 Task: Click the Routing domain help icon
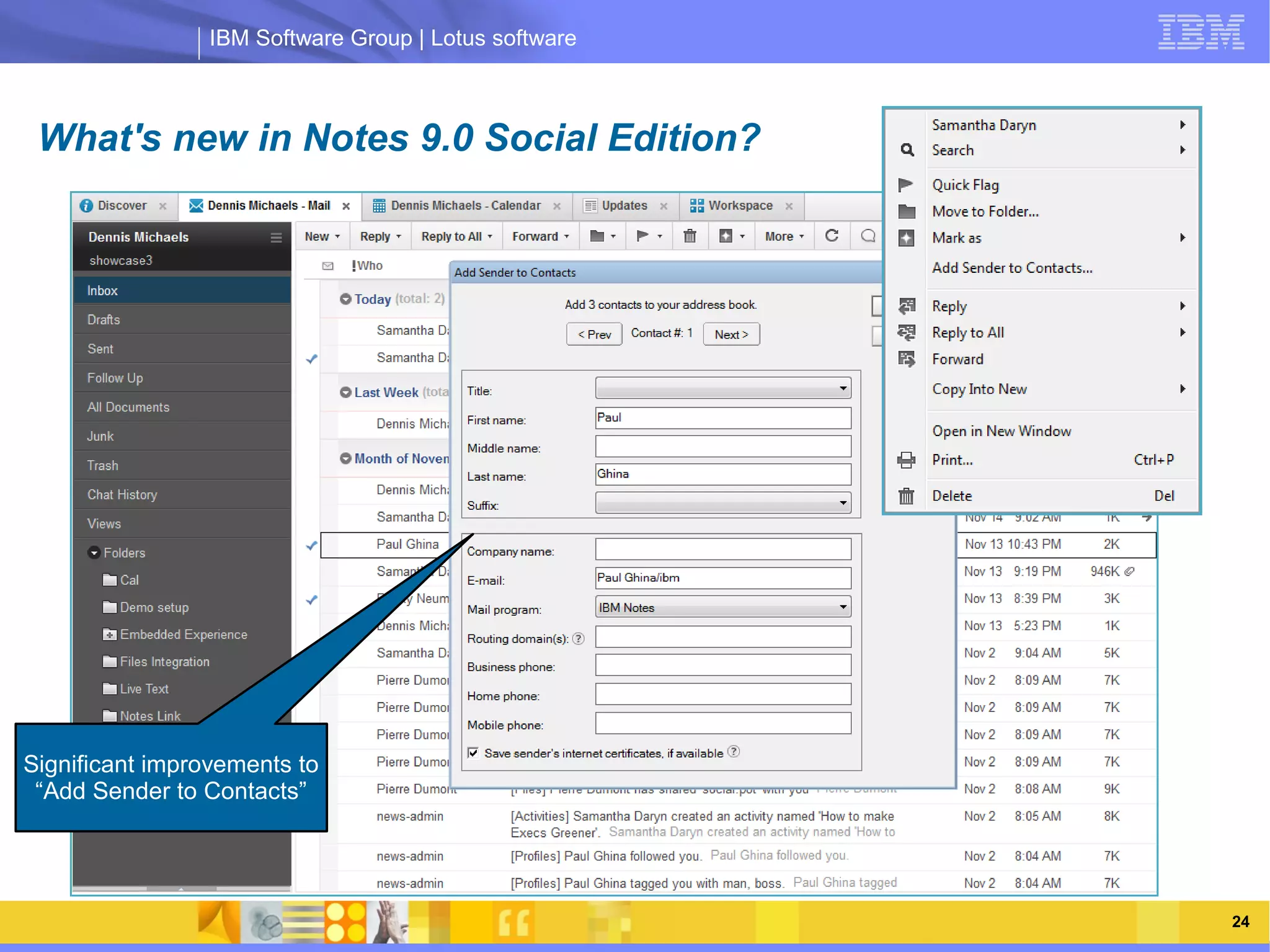(578, 638)
